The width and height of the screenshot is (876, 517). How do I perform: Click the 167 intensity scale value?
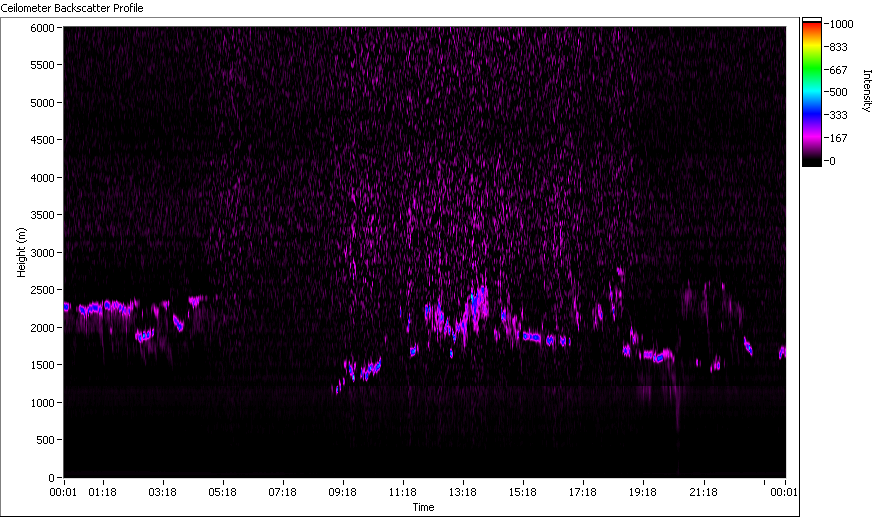pyautogui.click(x=839, y=138)
